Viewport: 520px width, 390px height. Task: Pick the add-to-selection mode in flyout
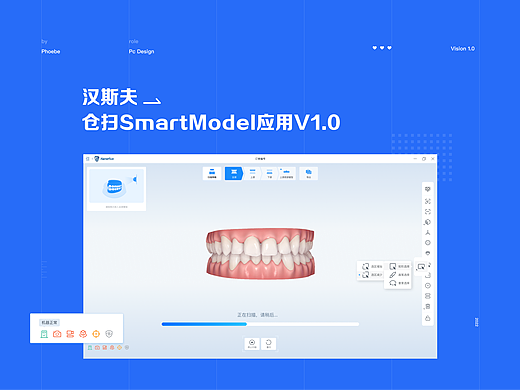[372, 266]
